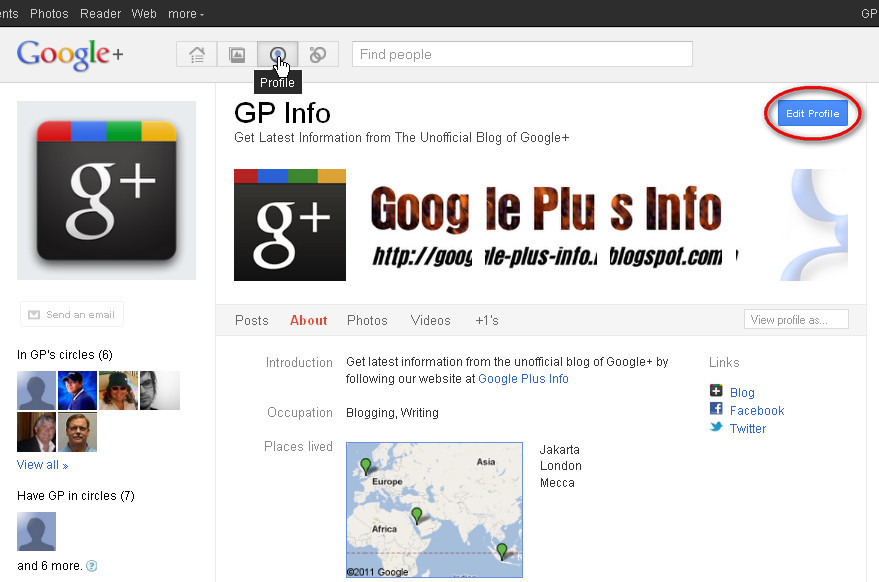The image size is (879, 582).
Task: Click the Places lived map
Action: (434, 510)
